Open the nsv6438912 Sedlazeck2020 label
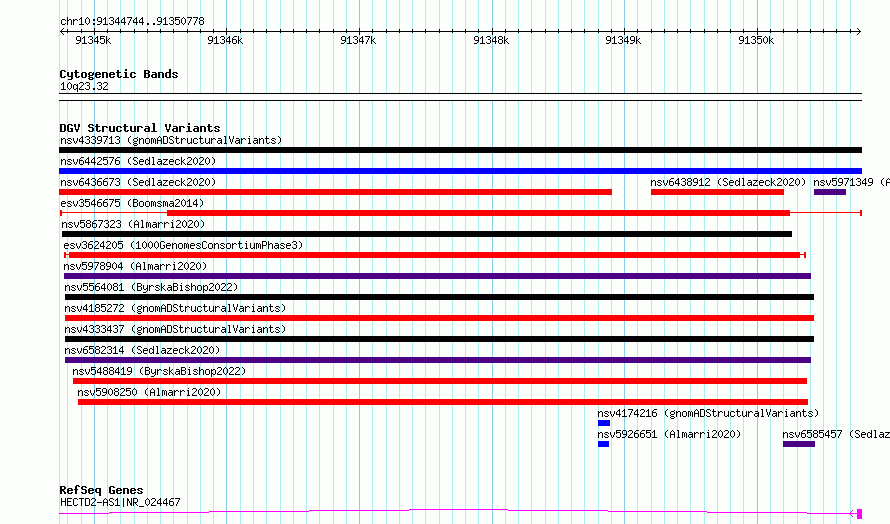Image resolution: width=890 pixels, height=524 pixels. click(x=727, y=182)
